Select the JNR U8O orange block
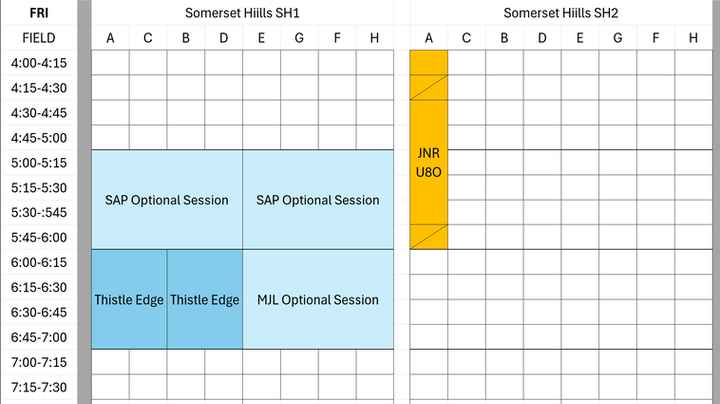This screenshot has height=404, width=720. coord(428,150)
